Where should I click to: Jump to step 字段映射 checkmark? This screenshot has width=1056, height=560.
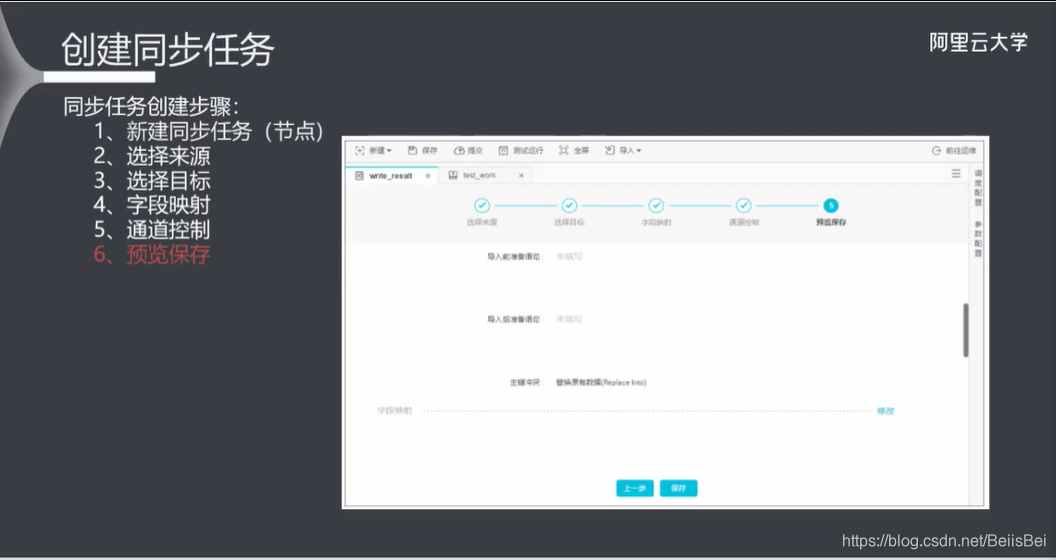656,205
